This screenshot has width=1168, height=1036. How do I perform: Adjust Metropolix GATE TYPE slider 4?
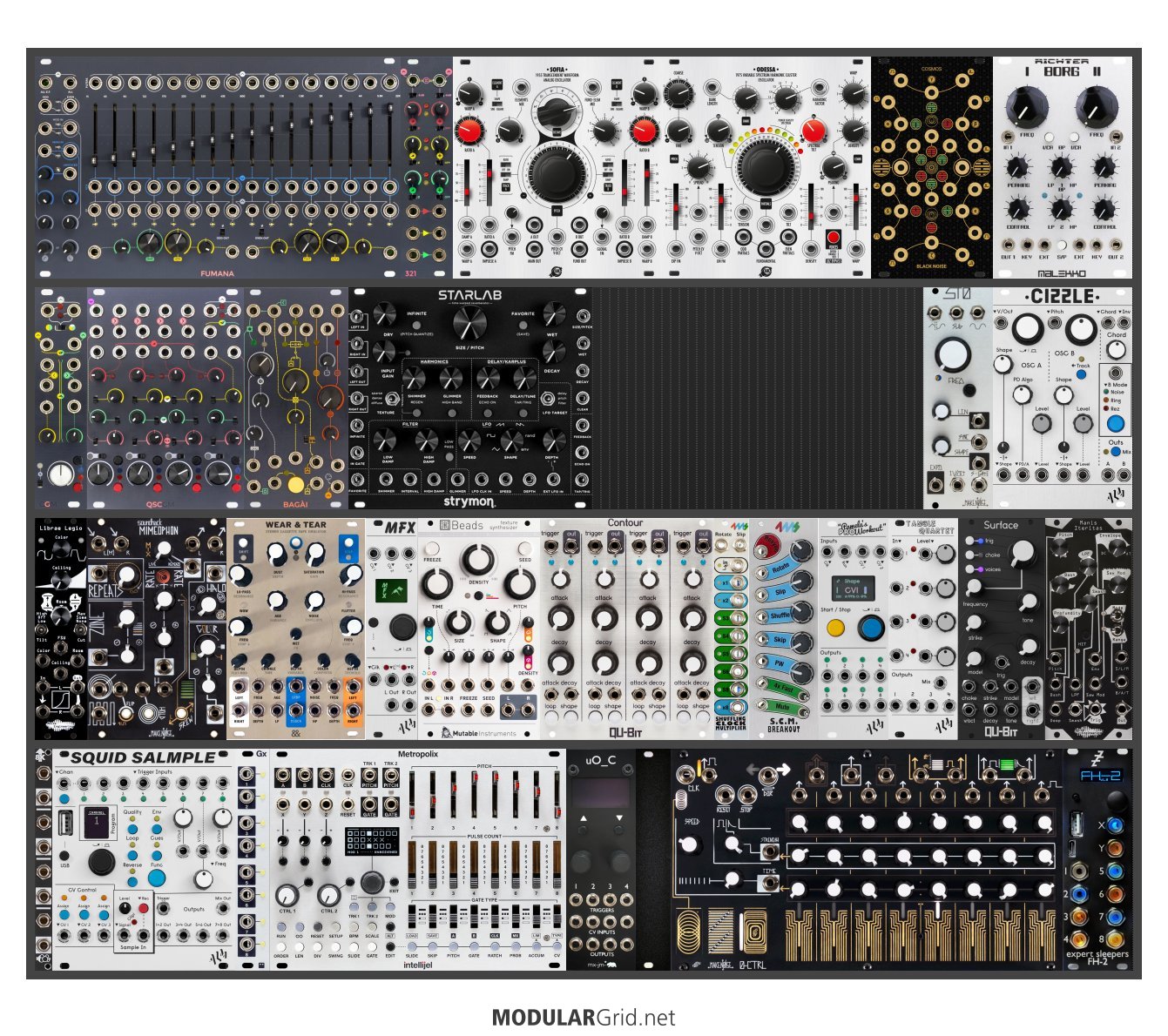coord(474,918)
